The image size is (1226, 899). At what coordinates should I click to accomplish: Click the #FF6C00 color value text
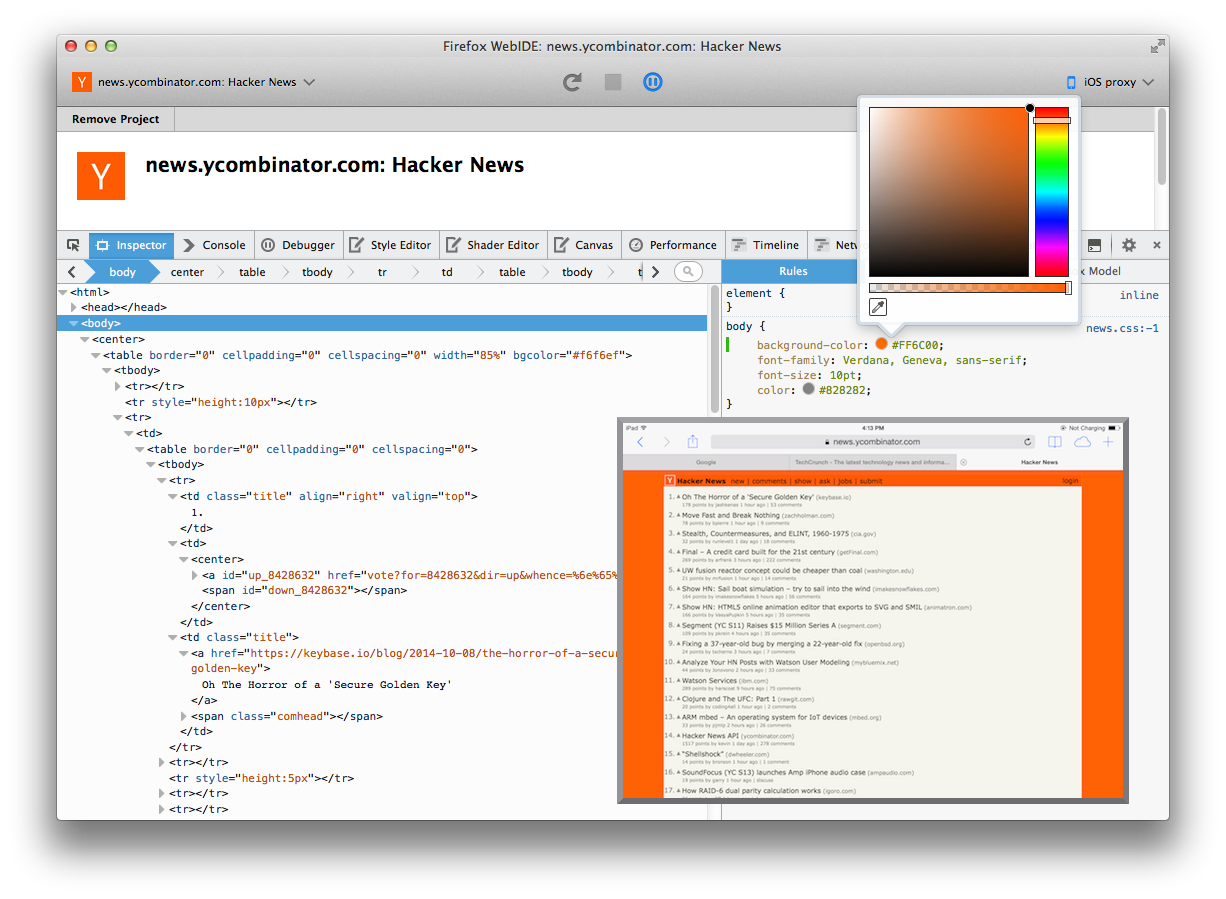916,345
